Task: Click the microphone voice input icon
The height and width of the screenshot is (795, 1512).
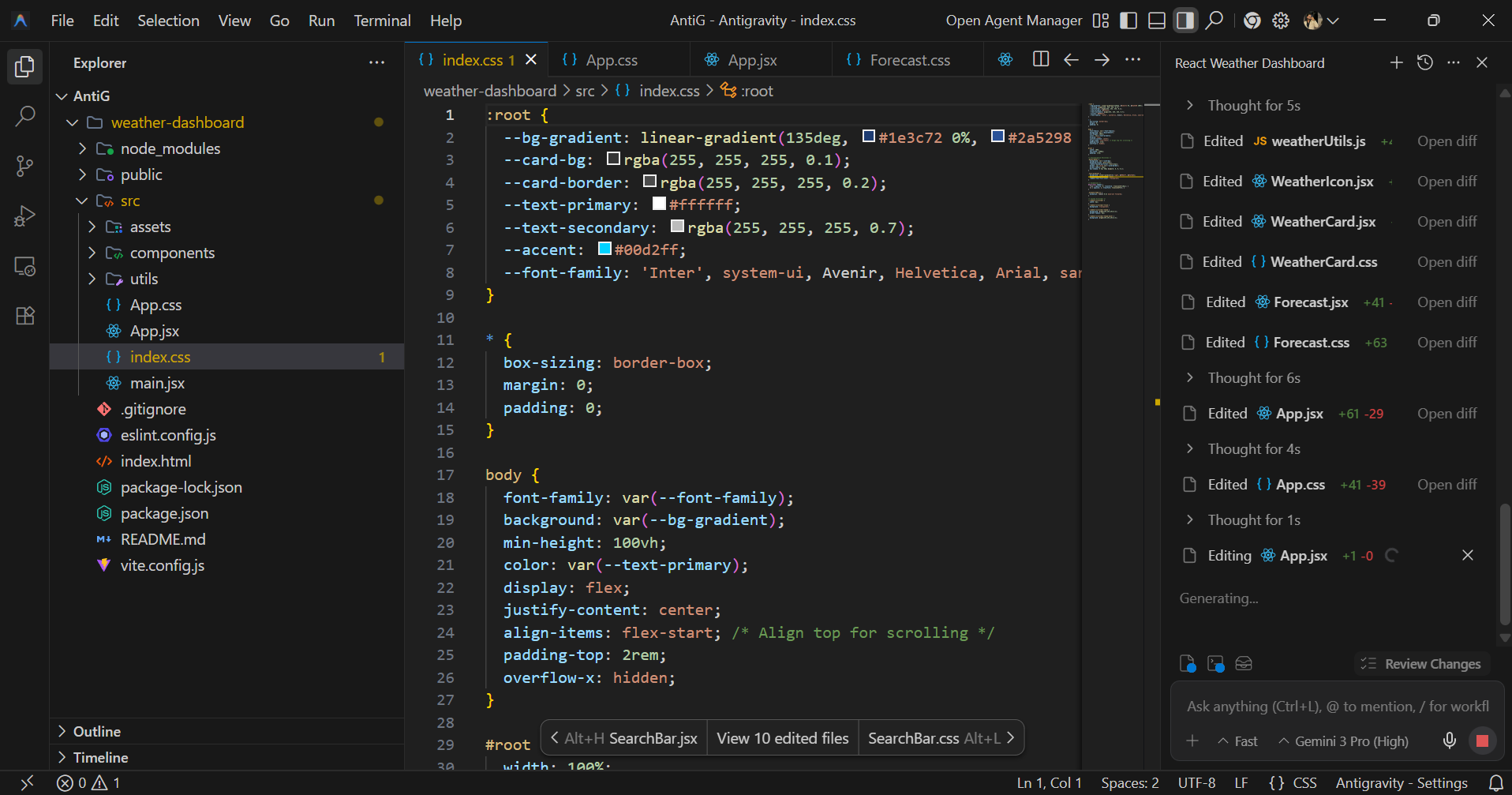Action: click(x=1449, y=741)
